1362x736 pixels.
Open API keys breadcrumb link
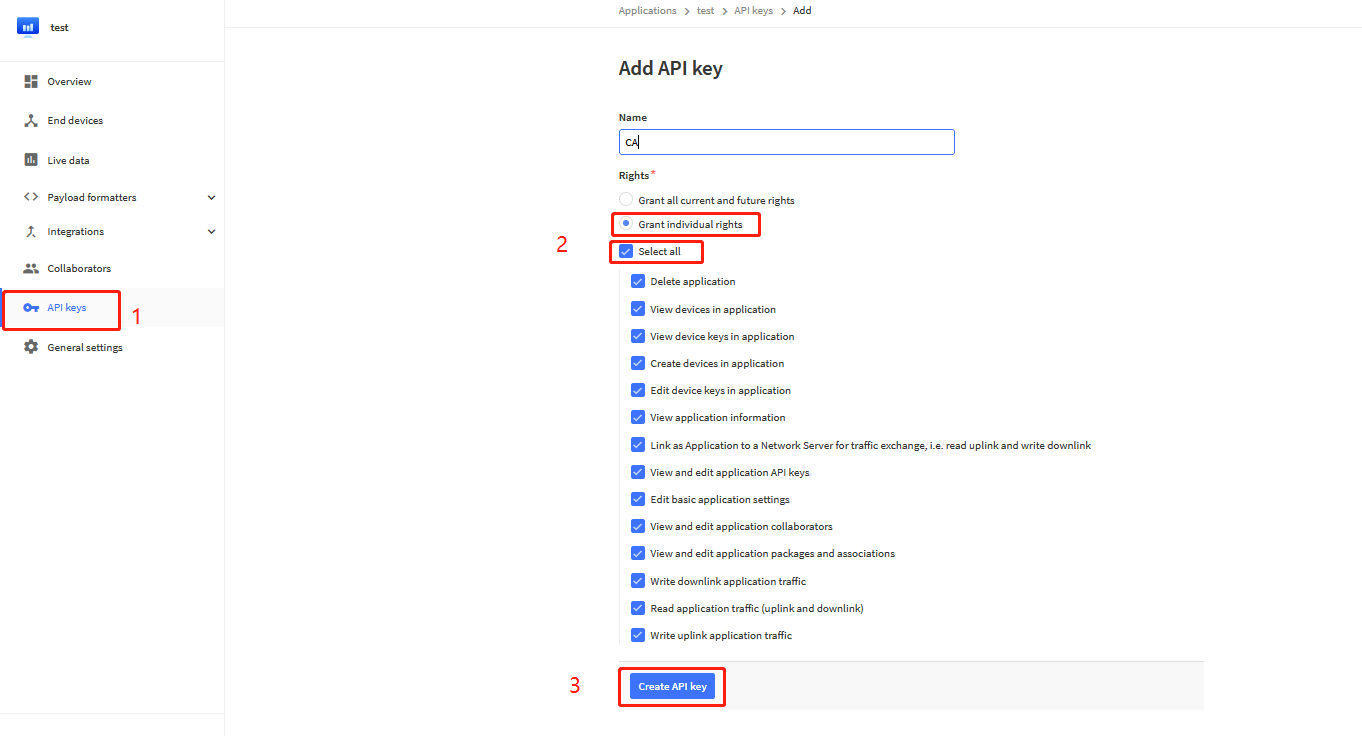(753, 11)
